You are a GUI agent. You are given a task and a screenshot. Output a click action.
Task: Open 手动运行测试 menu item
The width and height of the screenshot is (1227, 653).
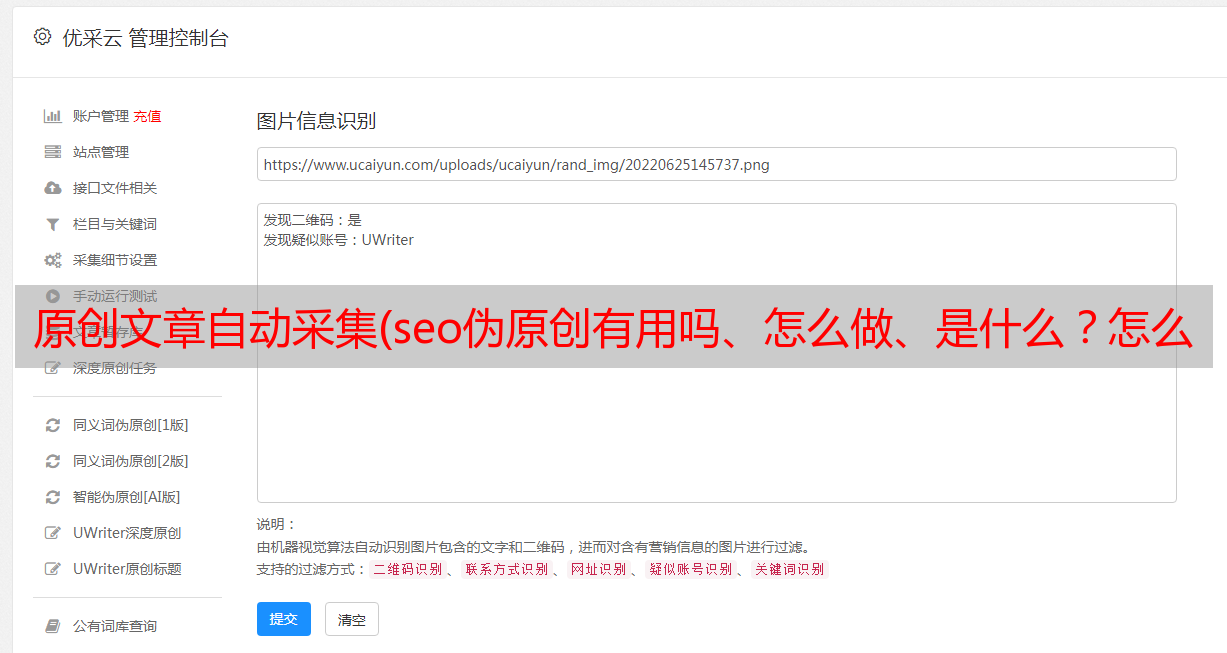[x=115, y=296]
